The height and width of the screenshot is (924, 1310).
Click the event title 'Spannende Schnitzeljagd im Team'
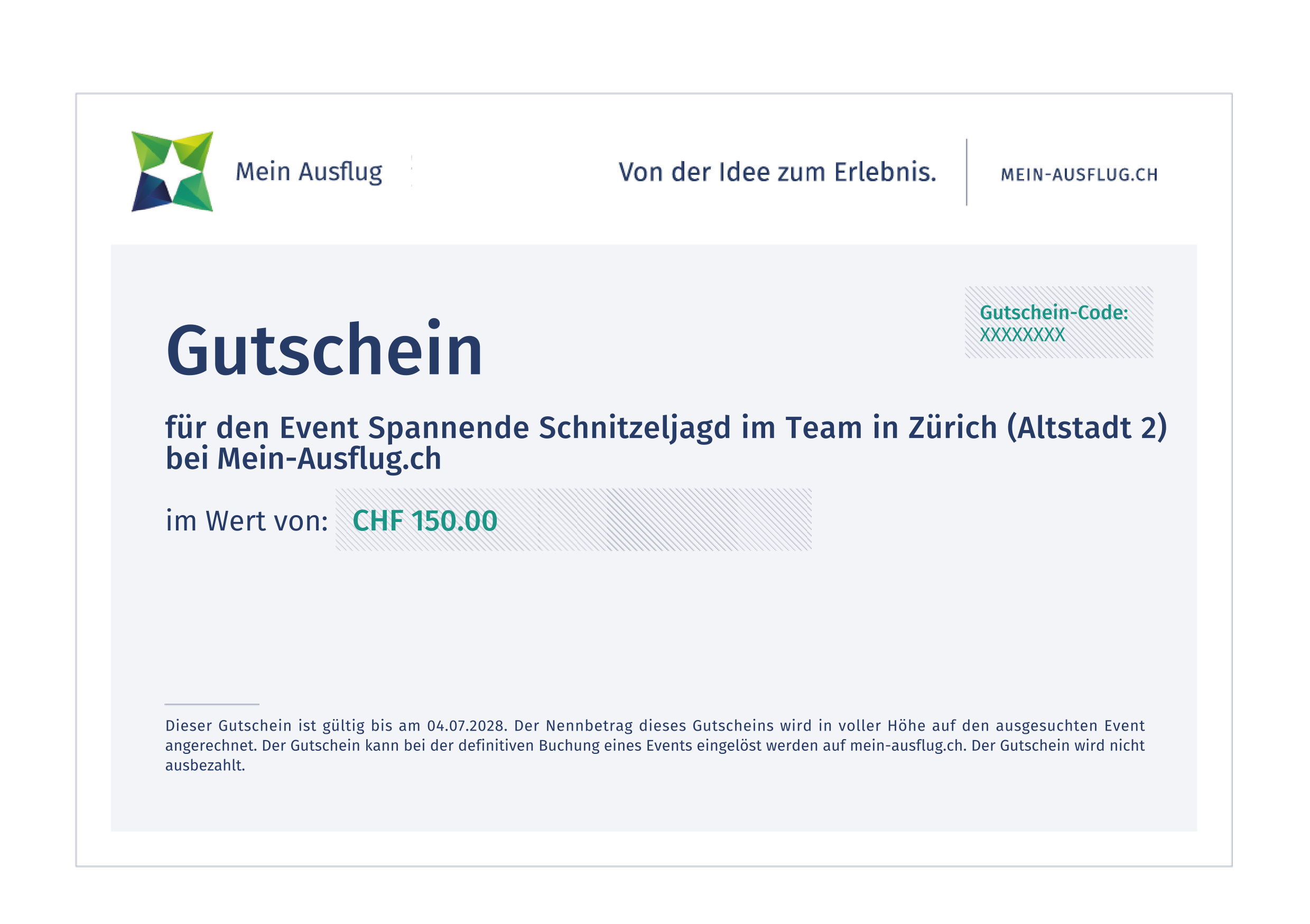tap(615, 428)
